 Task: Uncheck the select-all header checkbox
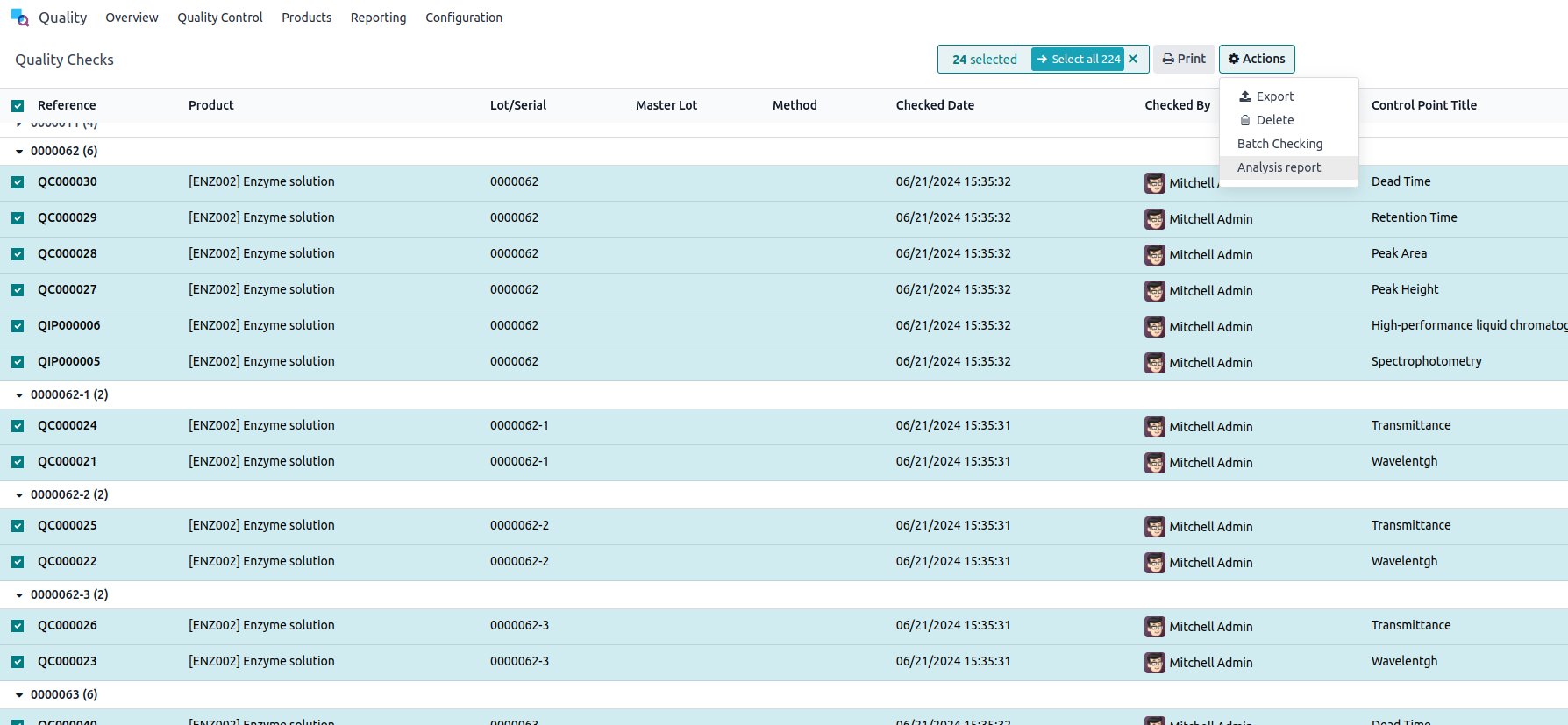tap(18, 106)
